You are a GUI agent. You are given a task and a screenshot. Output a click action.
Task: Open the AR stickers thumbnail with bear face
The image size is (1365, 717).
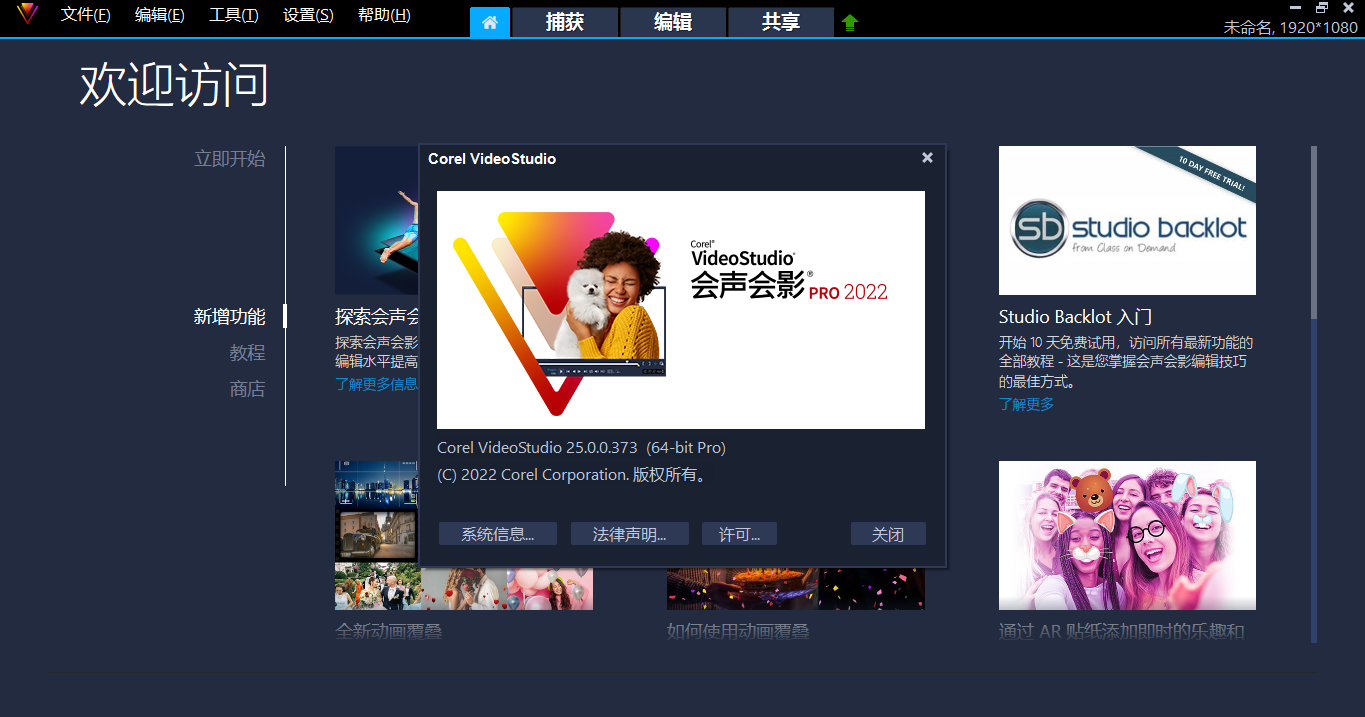(1127, 535)
